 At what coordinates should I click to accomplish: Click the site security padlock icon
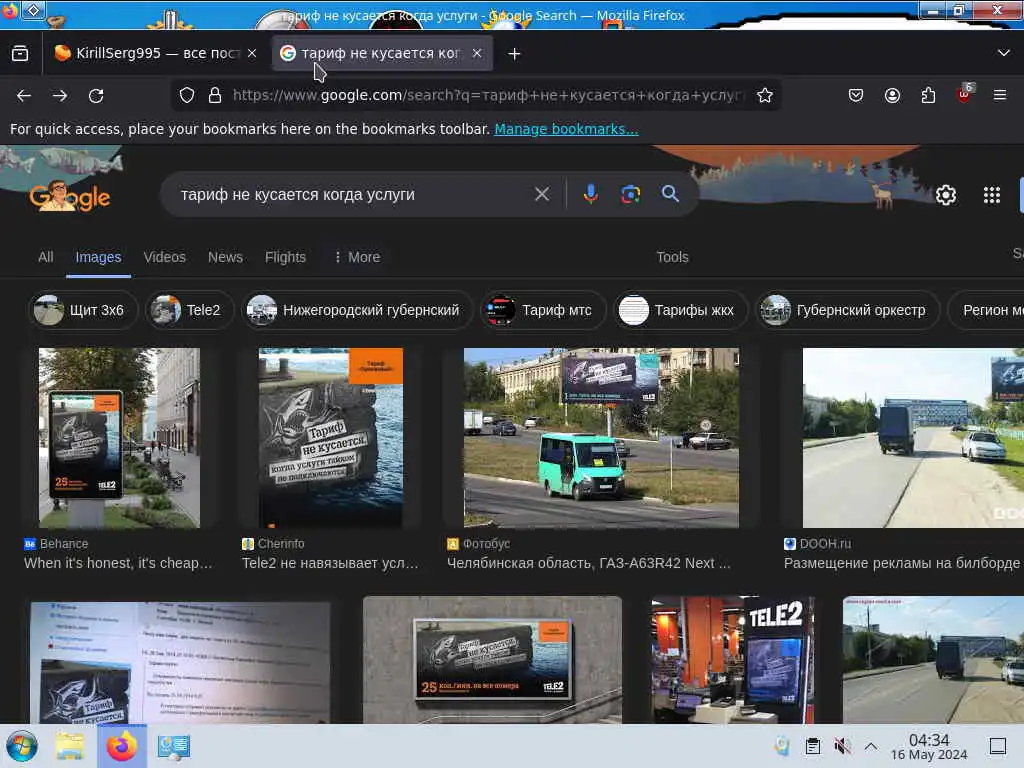pyautogui.click(x=215, y=95)
